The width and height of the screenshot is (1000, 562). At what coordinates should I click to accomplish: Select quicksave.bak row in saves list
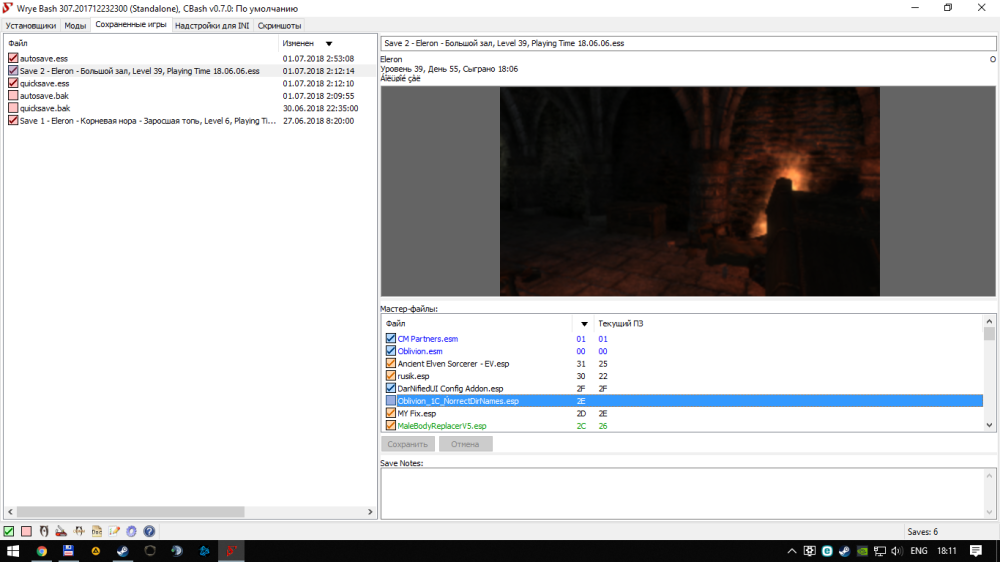pyautogui.click(x=189, y=108)
